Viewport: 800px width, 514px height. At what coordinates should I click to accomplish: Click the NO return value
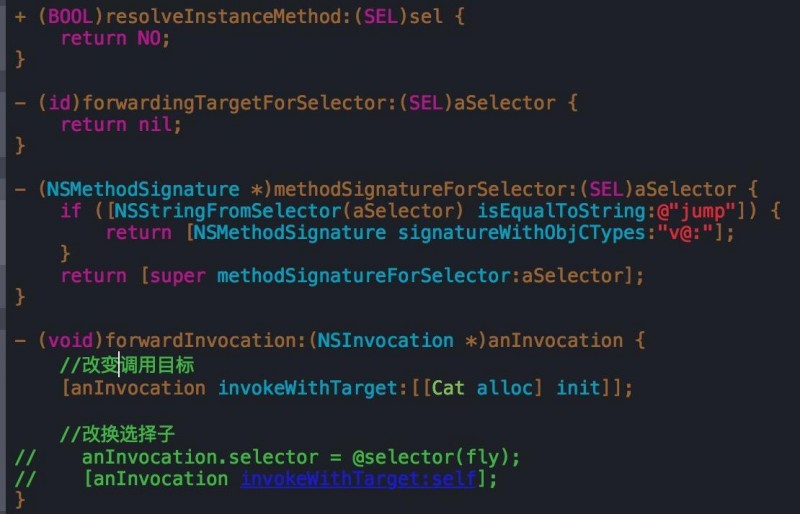(149, 38)
